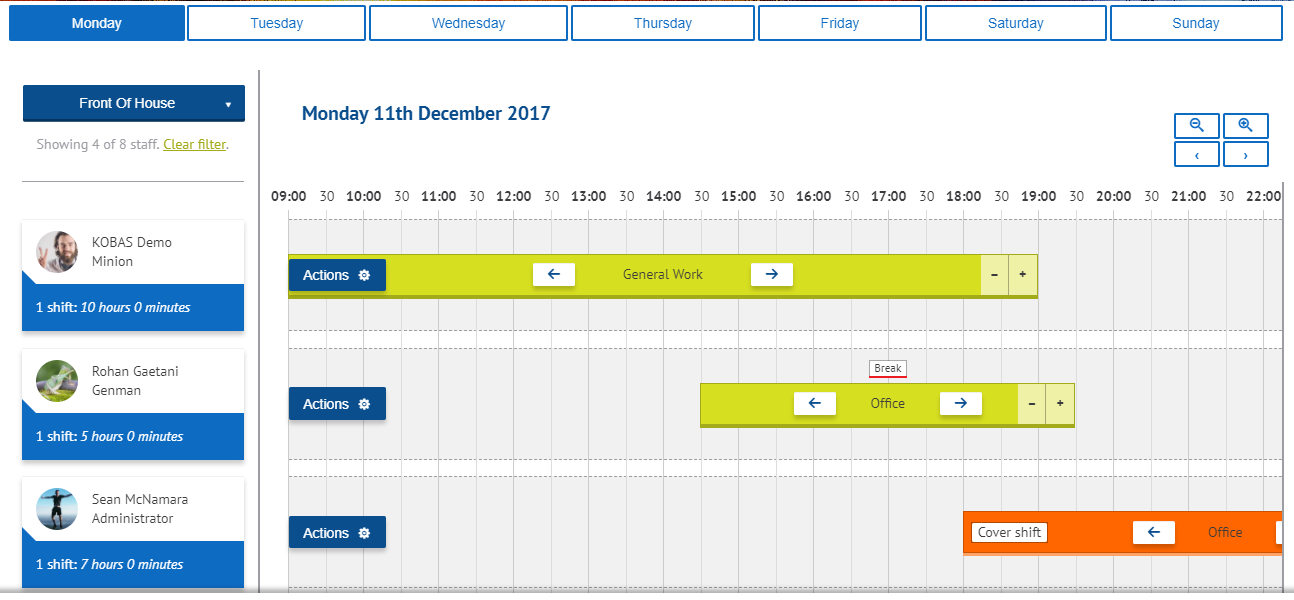1294x600 pixels.
Task: Shorten the General Work shift with the minus button
Action: 993,274
